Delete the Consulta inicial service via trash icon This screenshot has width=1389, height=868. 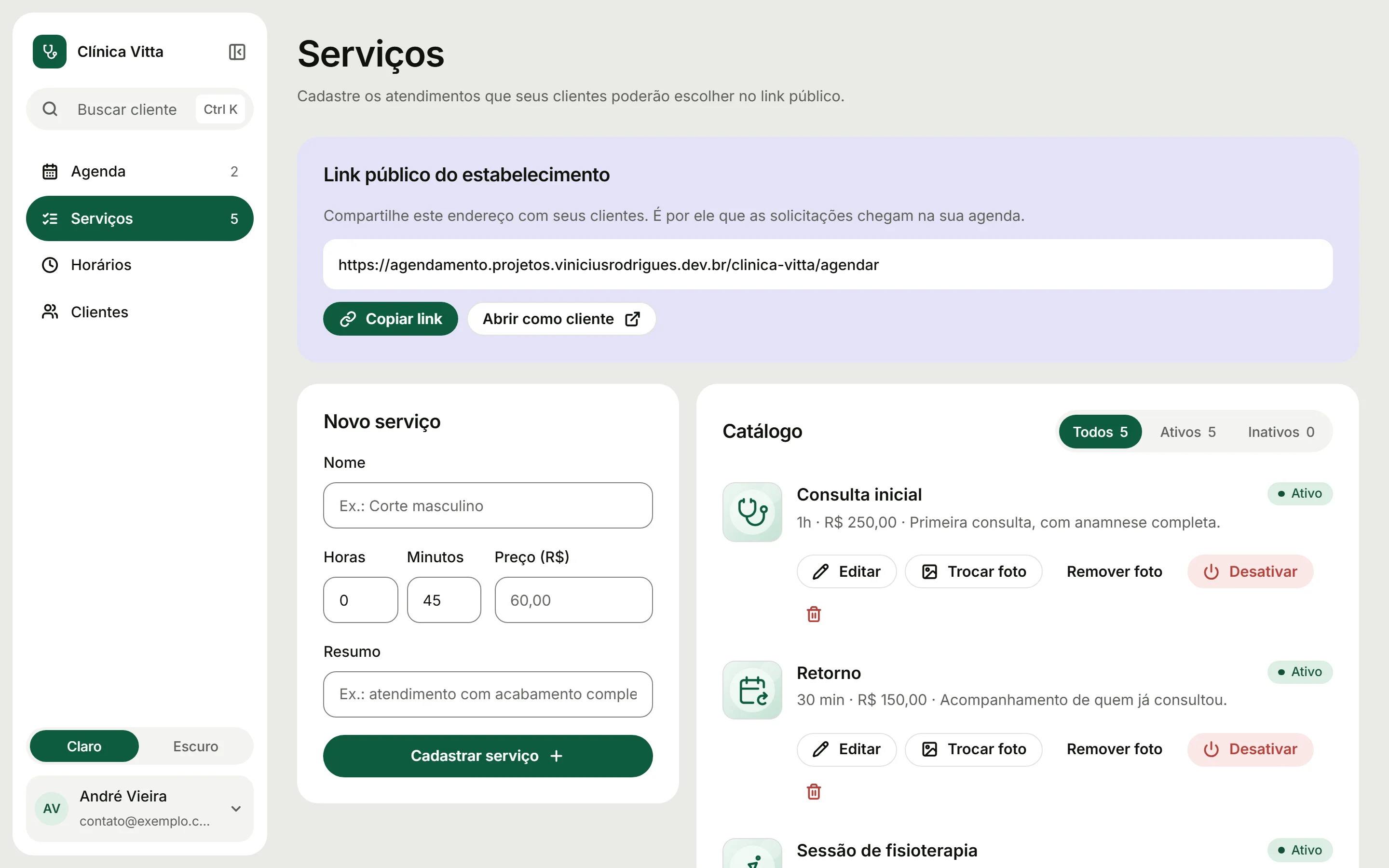[x=814, y=614]
